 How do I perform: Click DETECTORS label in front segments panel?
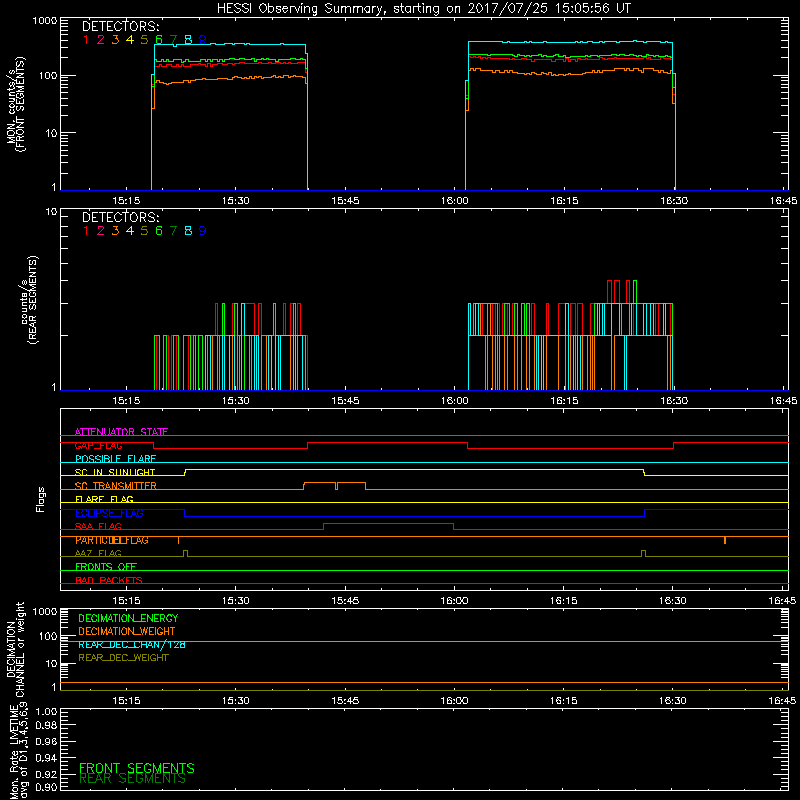click(x=120, y=26)
